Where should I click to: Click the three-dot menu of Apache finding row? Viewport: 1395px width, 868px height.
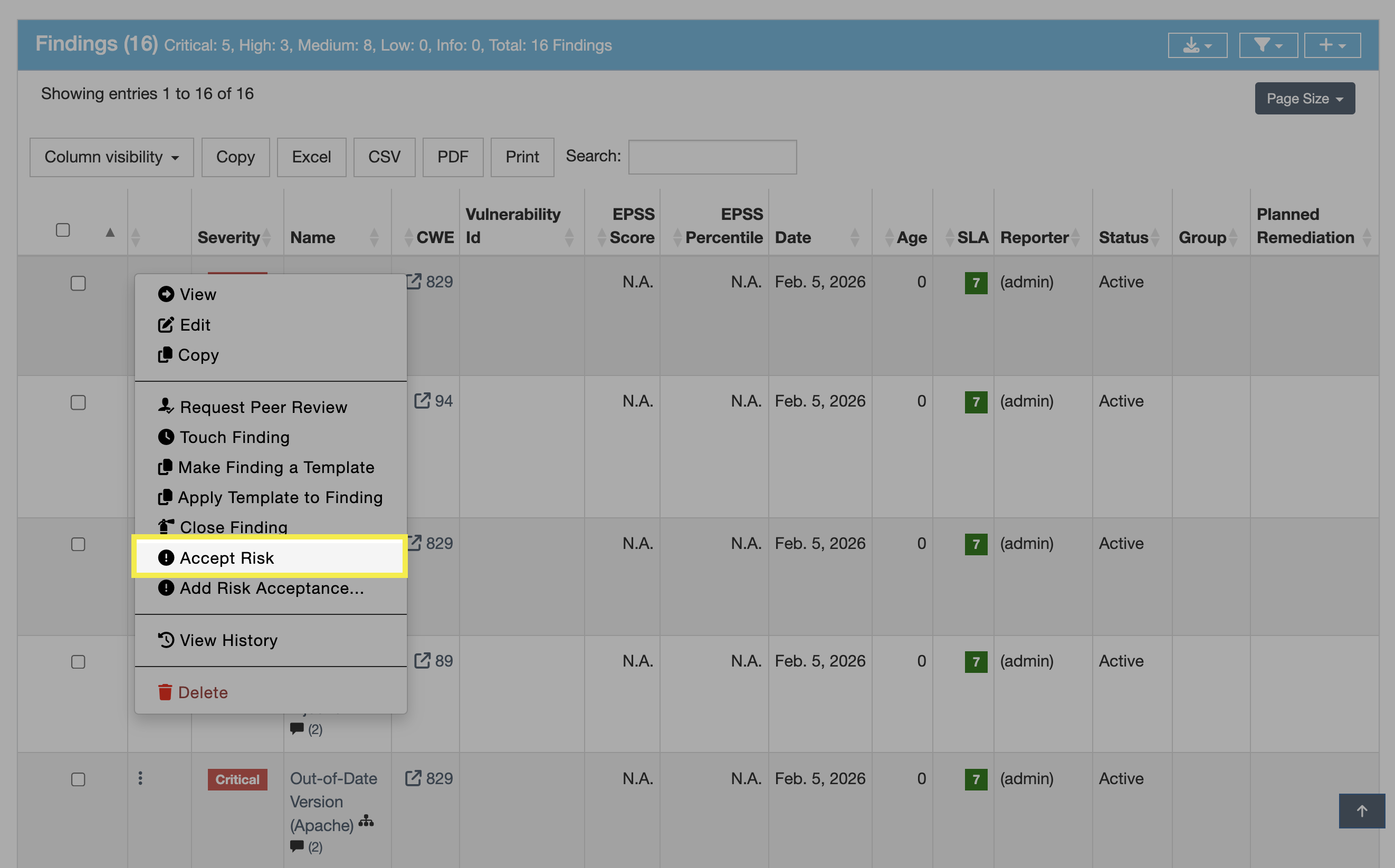pos(140,778)
